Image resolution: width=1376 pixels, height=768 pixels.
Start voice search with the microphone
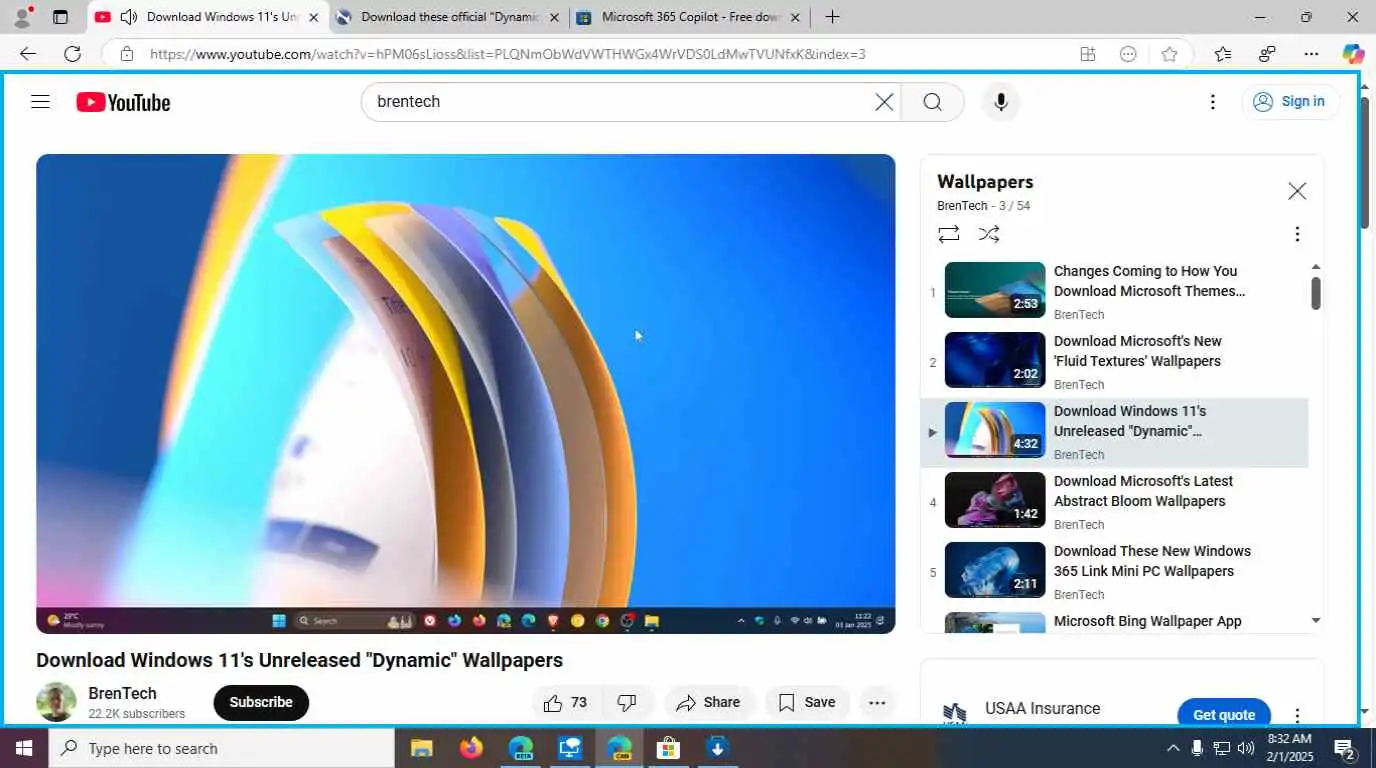click(x=1000, y=101)
